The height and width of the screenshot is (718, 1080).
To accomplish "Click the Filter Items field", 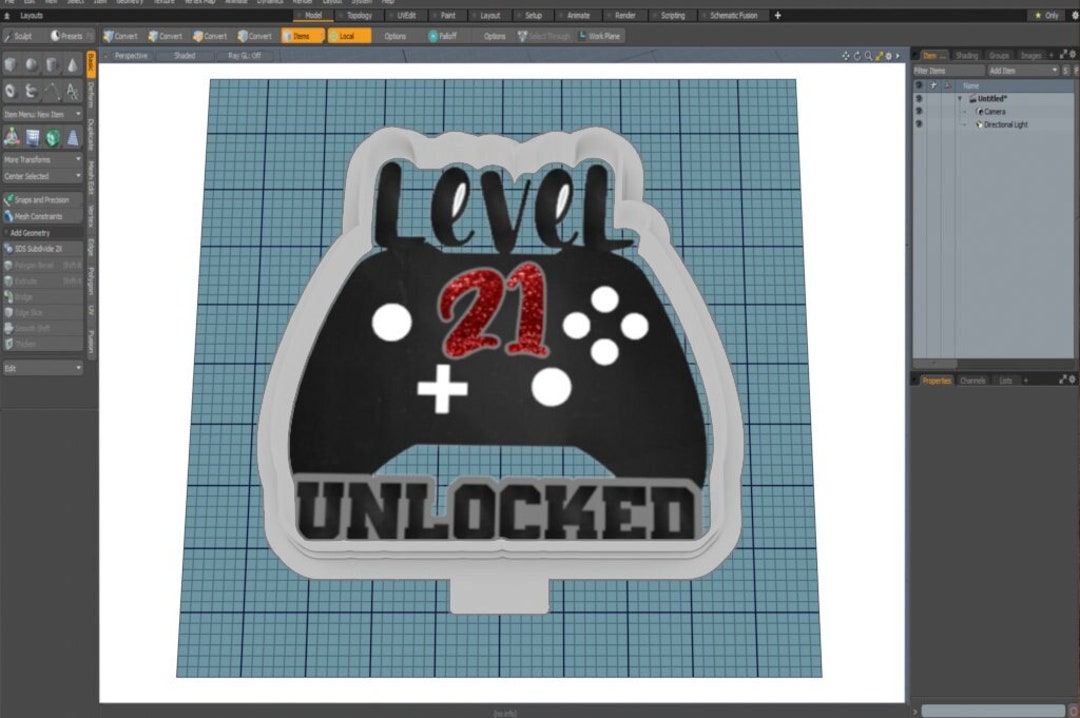I will (934, 70).
